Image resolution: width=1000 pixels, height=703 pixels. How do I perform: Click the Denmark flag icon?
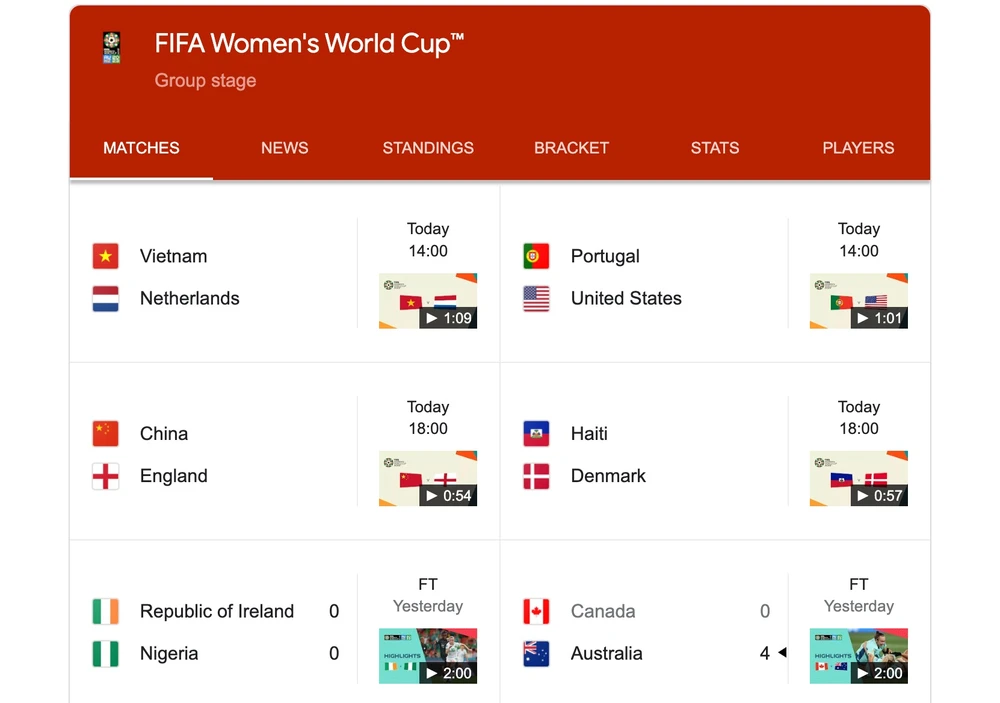[x=536, y=476]
